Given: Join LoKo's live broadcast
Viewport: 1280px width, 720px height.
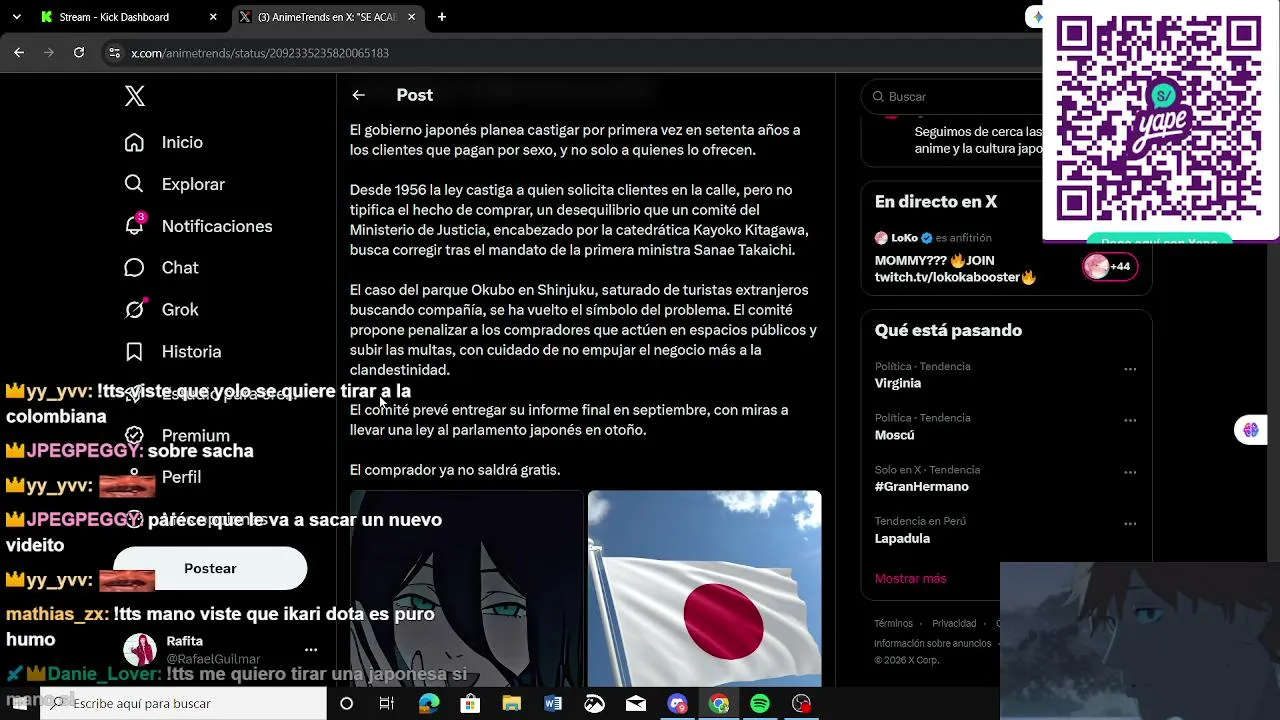Looking at the screenshot, I should (957, 269).
